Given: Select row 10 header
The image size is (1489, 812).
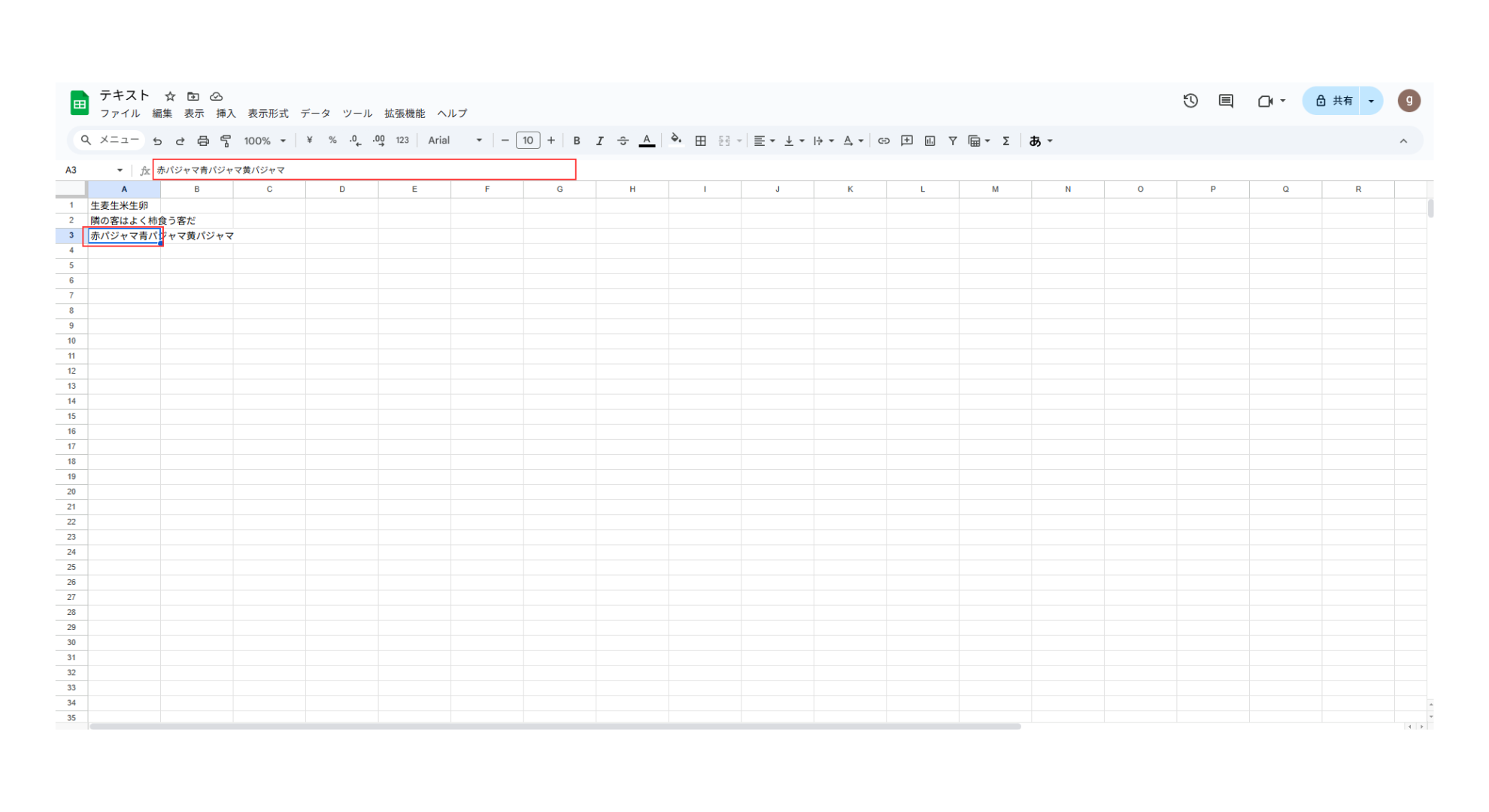Looking at the screenshot, I should coord(71,341).
